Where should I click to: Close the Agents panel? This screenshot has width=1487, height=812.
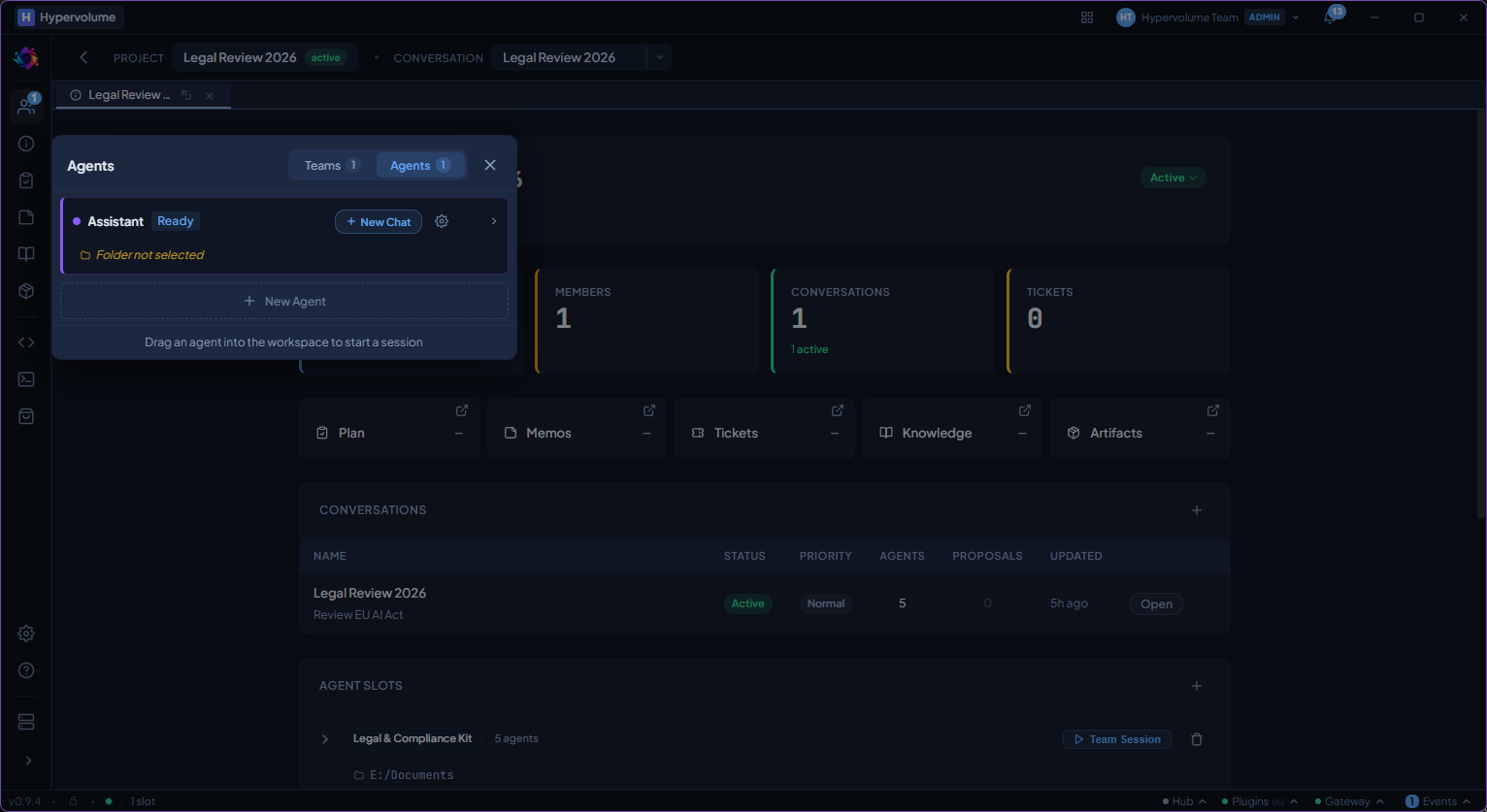coord(490,165)
